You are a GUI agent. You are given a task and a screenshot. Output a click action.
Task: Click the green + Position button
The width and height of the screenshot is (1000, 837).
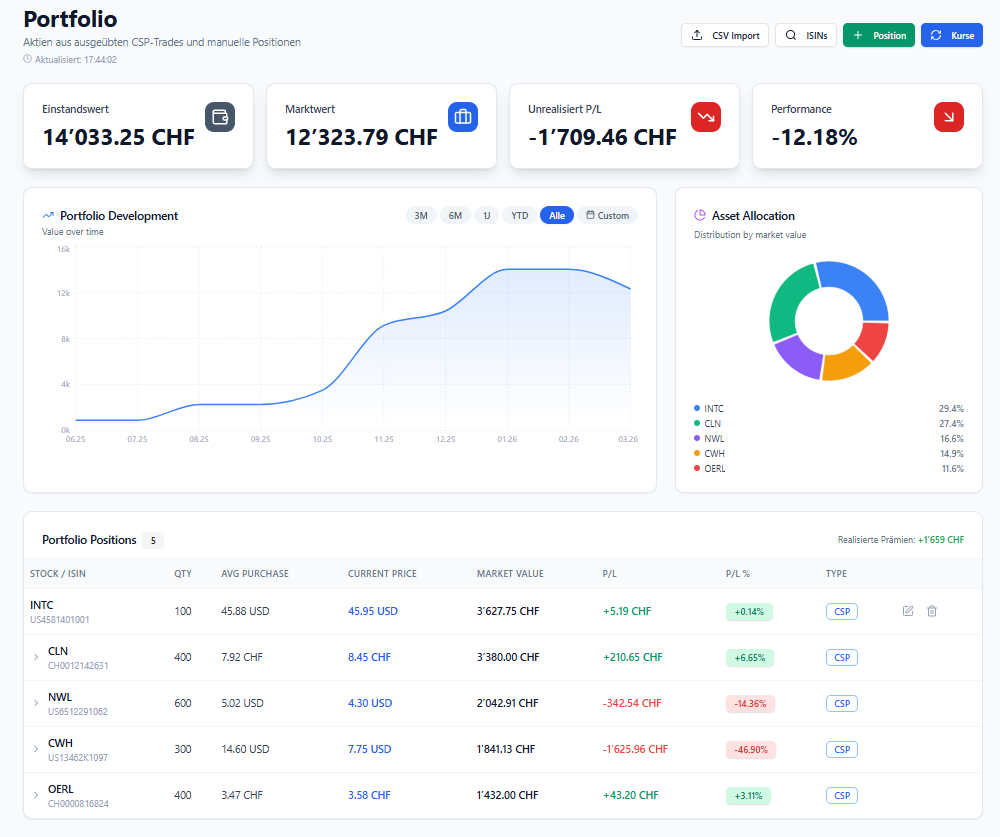tap(878, 35)
